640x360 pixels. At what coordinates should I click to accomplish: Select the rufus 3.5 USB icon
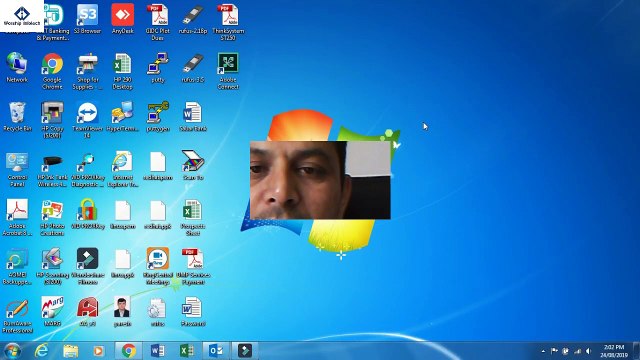[x=193, y=68]
